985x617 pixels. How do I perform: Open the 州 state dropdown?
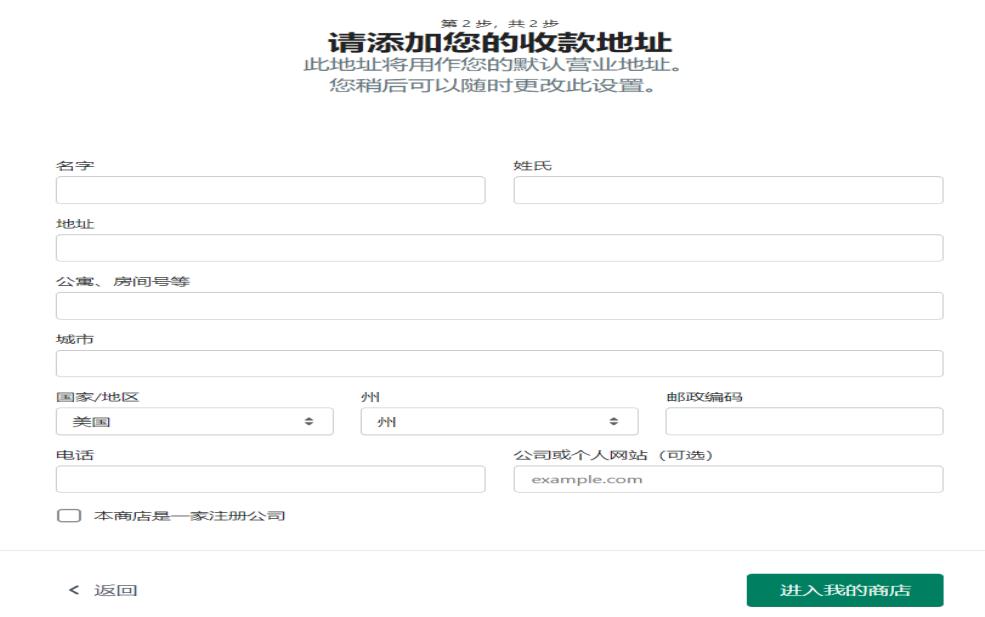tap(499, 422)
